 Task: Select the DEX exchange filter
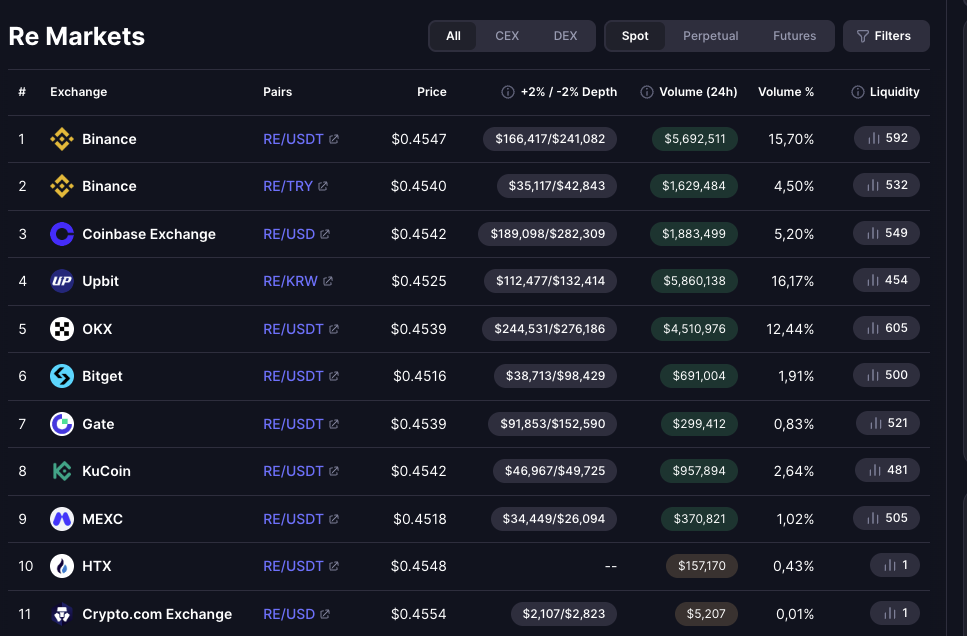tap(565, 36)
